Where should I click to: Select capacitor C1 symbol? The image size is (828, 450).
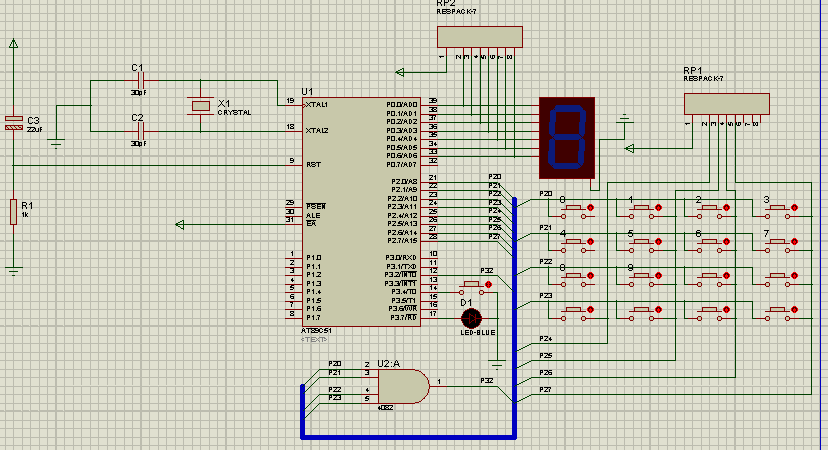click(x=140, y=81)
